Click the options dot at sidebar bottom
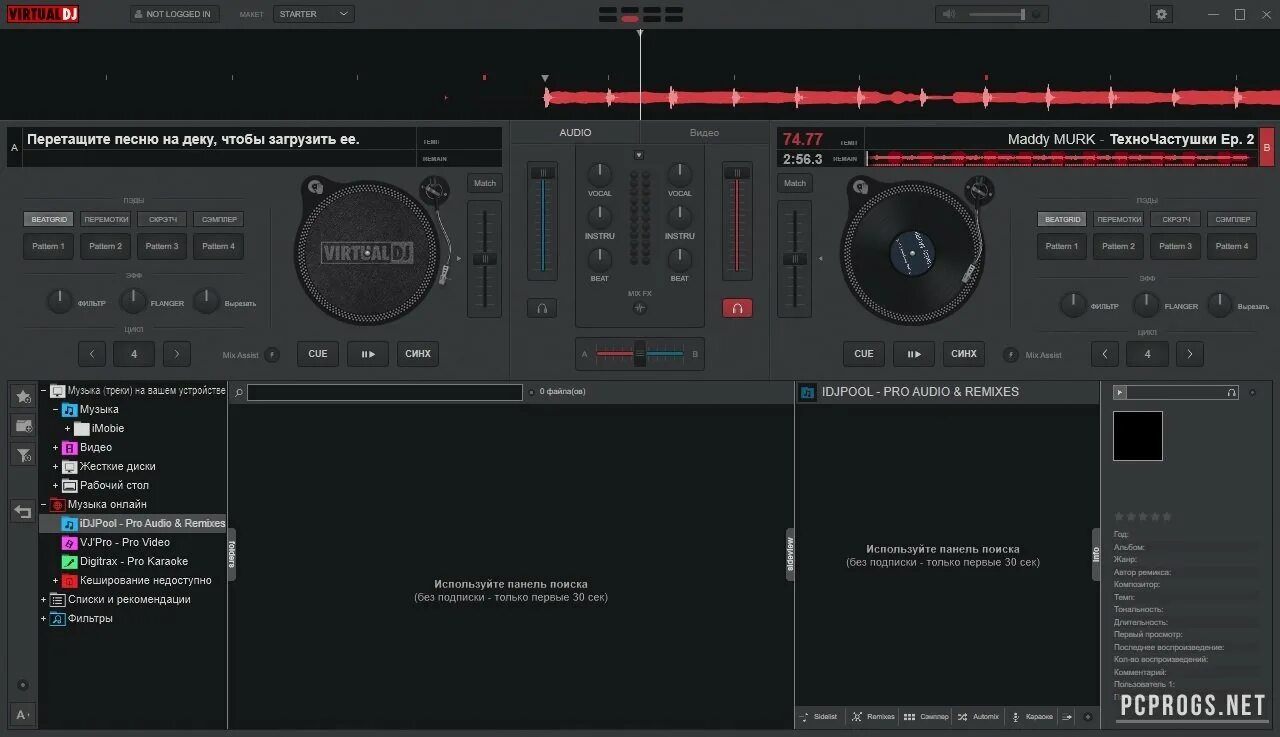 tap(23, 686)
